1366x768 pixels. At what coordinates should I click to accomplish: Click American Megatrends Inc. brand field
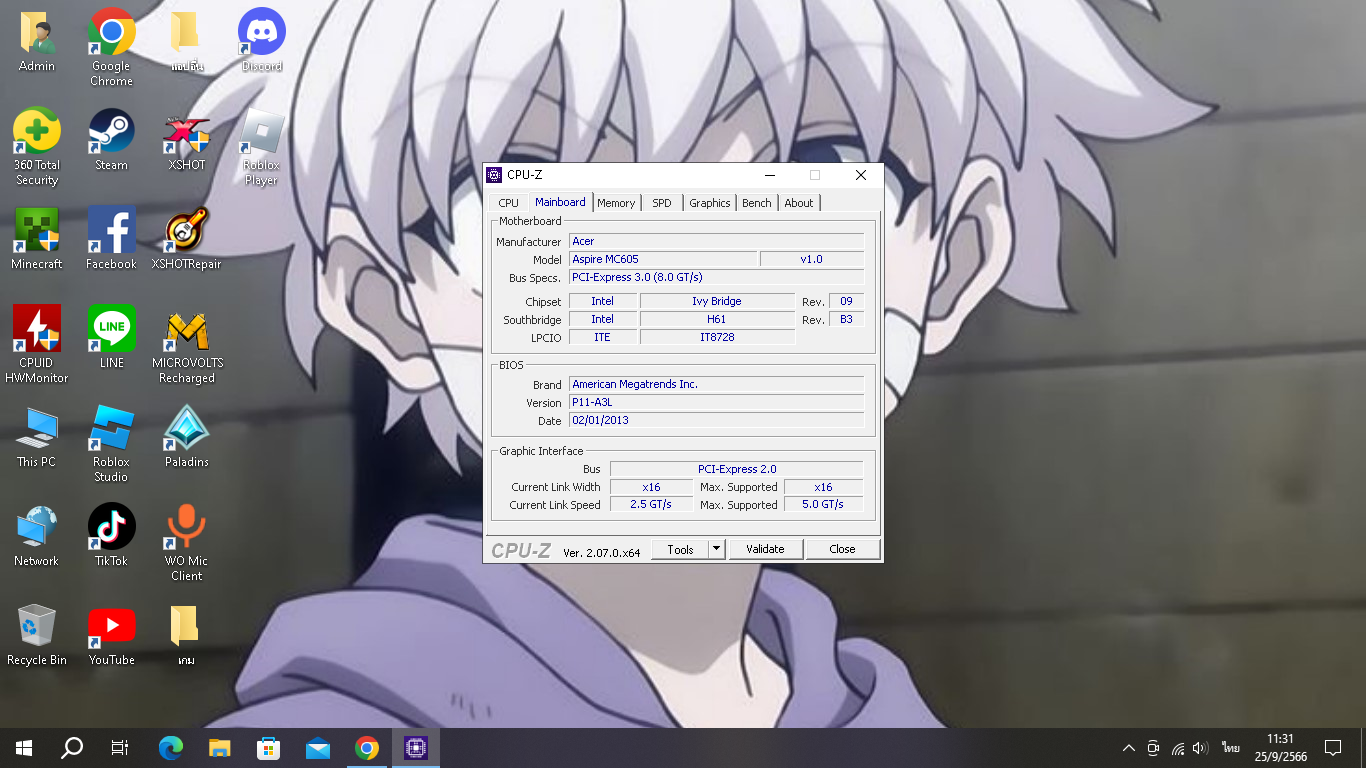(x=716, y=384)
